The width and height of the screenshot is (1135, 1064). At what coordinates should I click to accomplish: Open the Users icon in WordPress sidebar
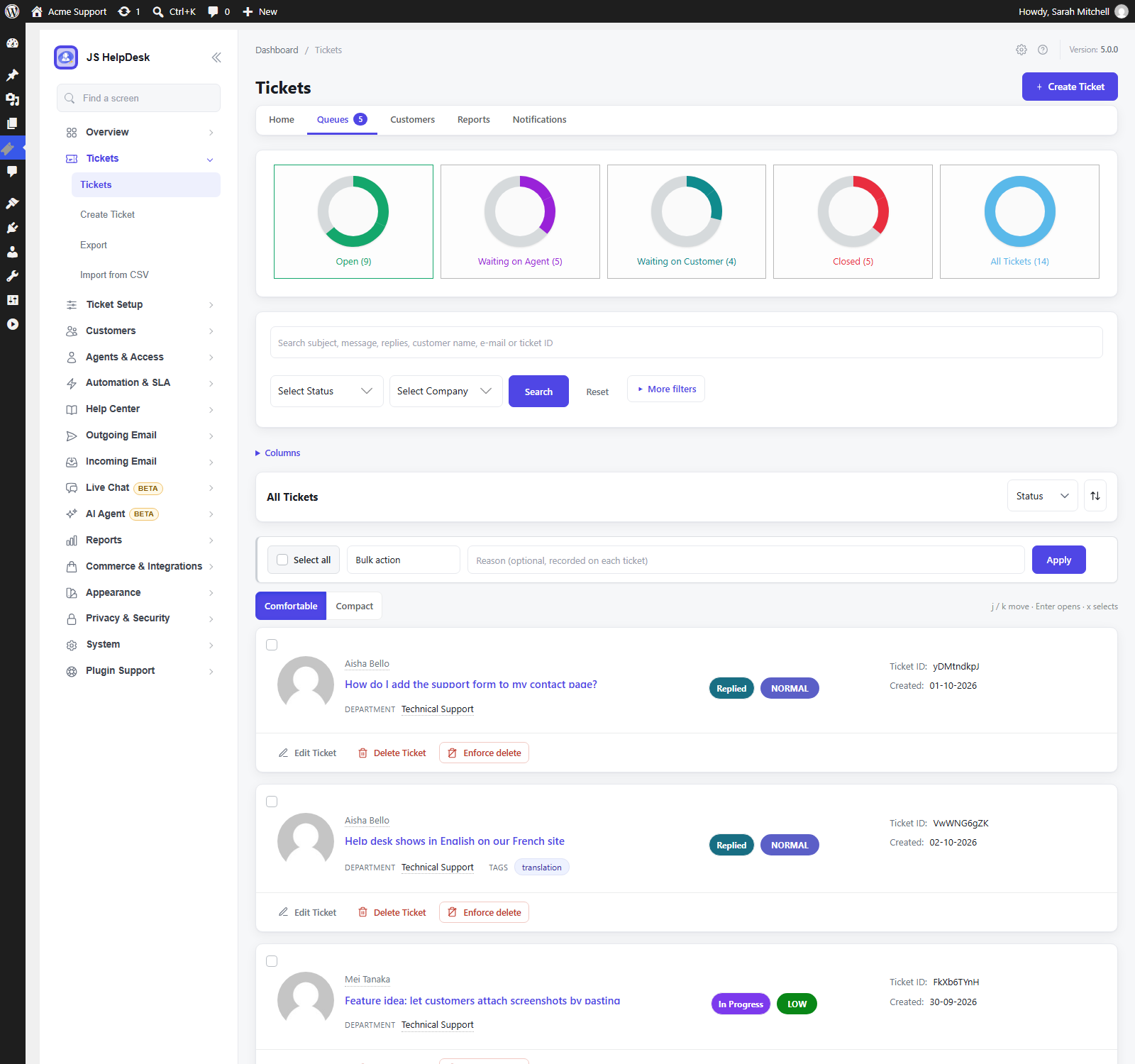coord(12,252)
